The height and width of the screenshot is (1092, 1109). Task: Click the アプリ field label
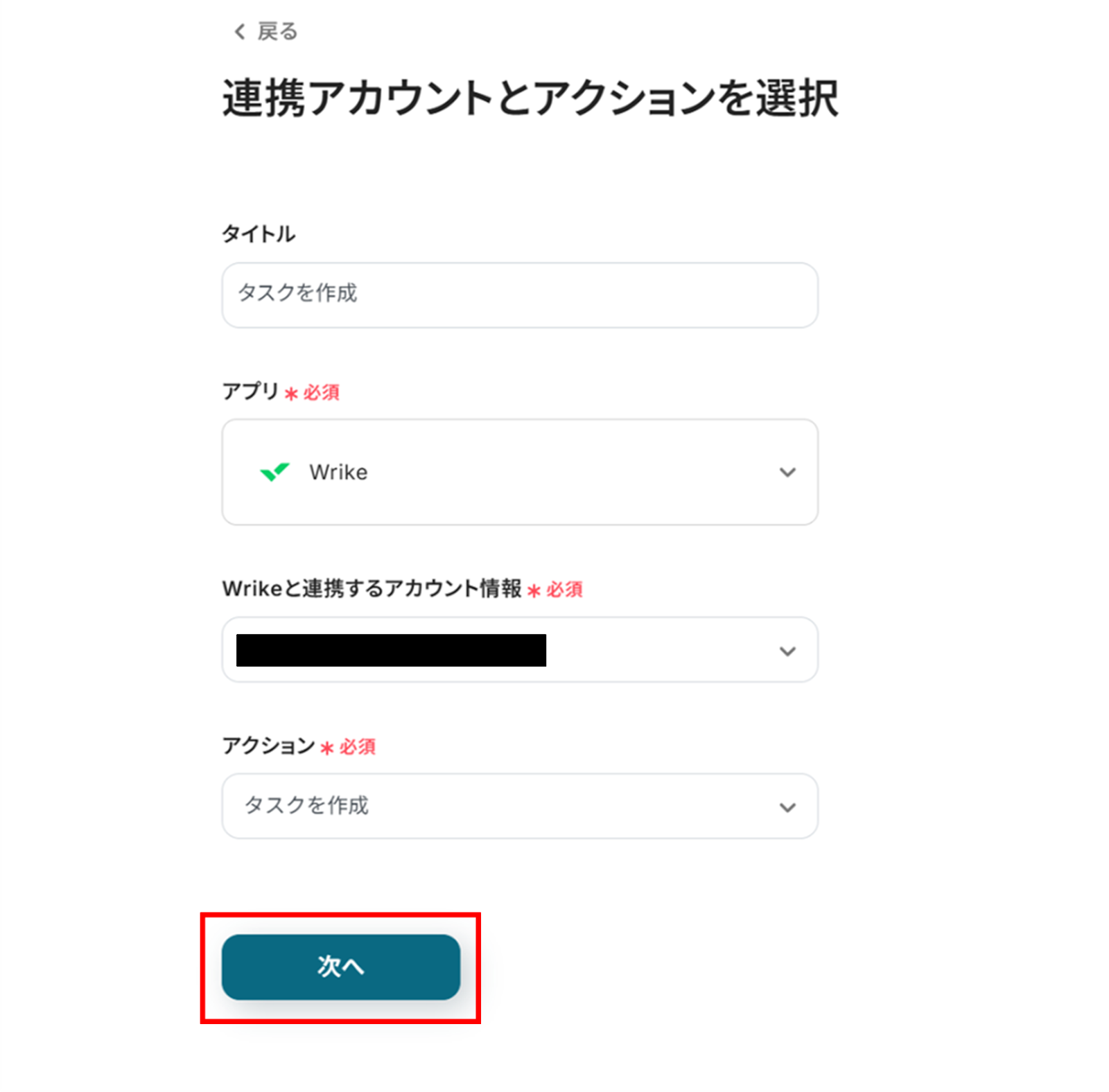(250, 391)
